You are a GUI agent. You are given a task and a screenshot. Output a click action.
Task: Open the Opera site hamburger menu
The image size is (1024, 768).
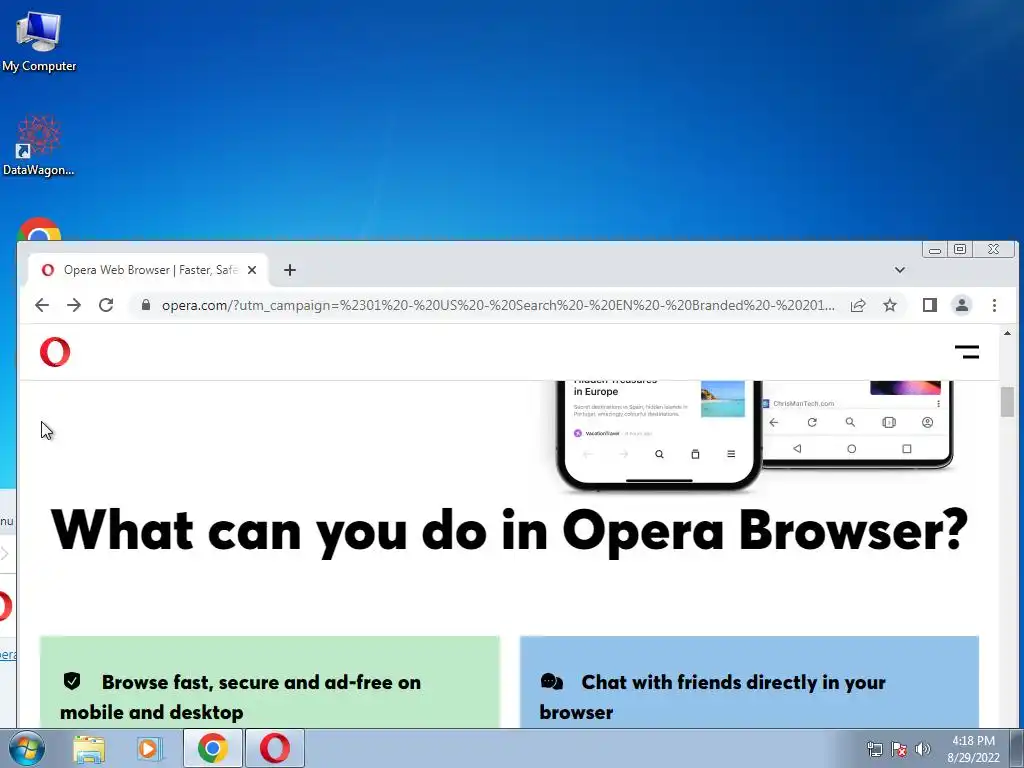(x=967, y=352)
